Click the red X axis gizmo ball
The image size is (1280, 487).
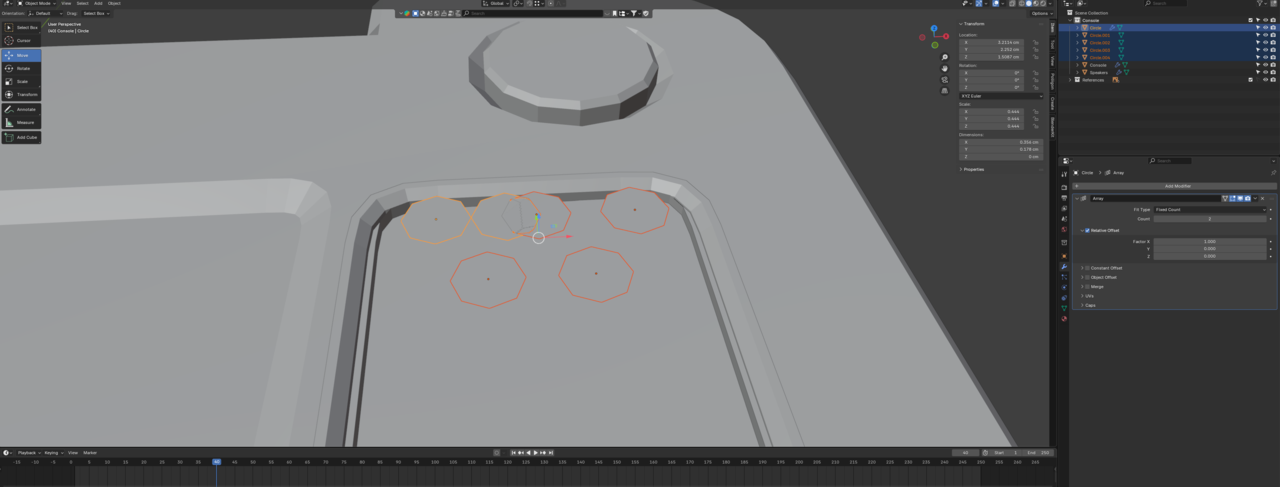945,36
